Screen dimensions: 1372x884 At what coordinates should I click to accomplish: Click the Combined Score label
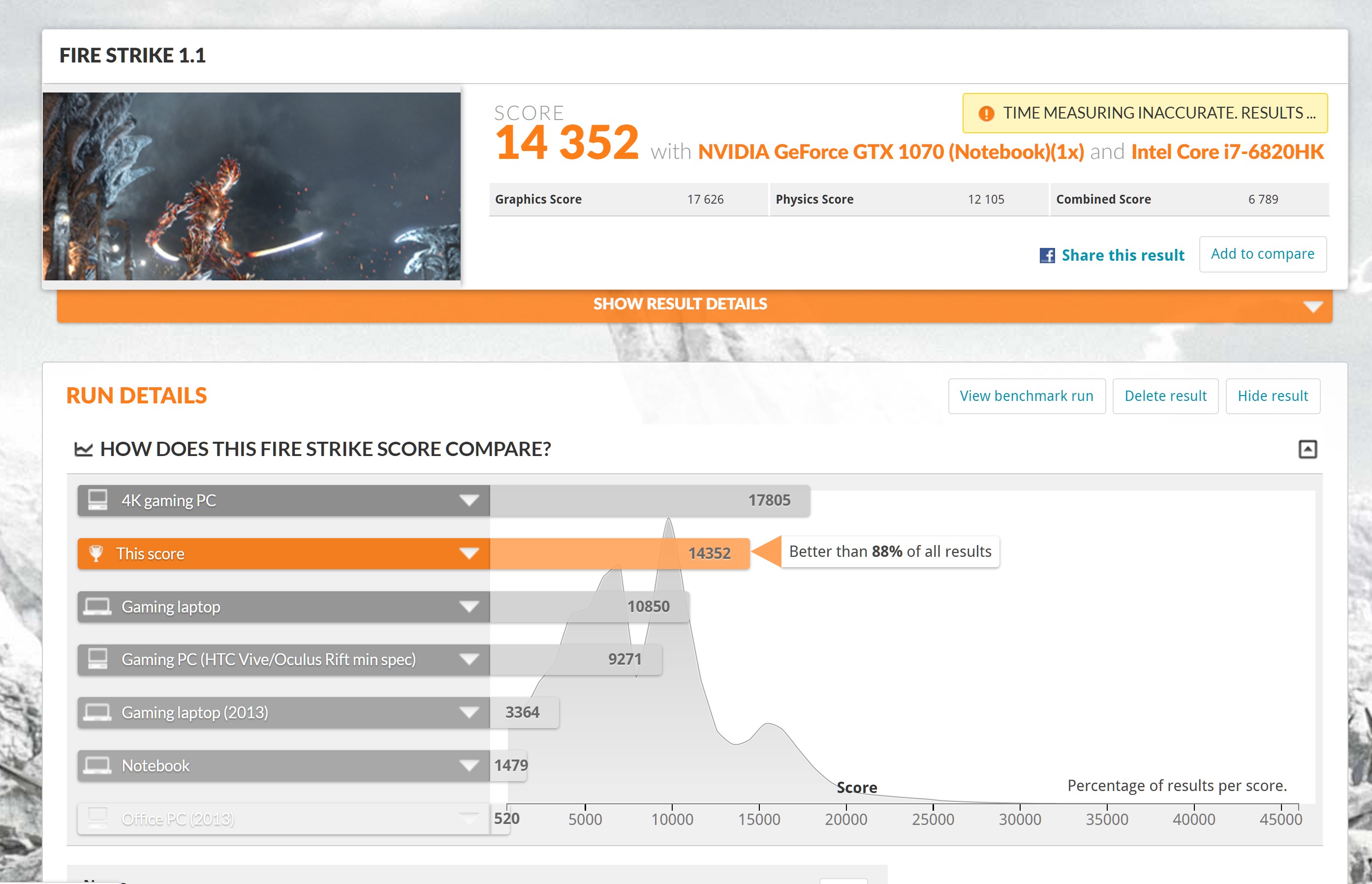pyautogui.click(x=1103, y=200)
